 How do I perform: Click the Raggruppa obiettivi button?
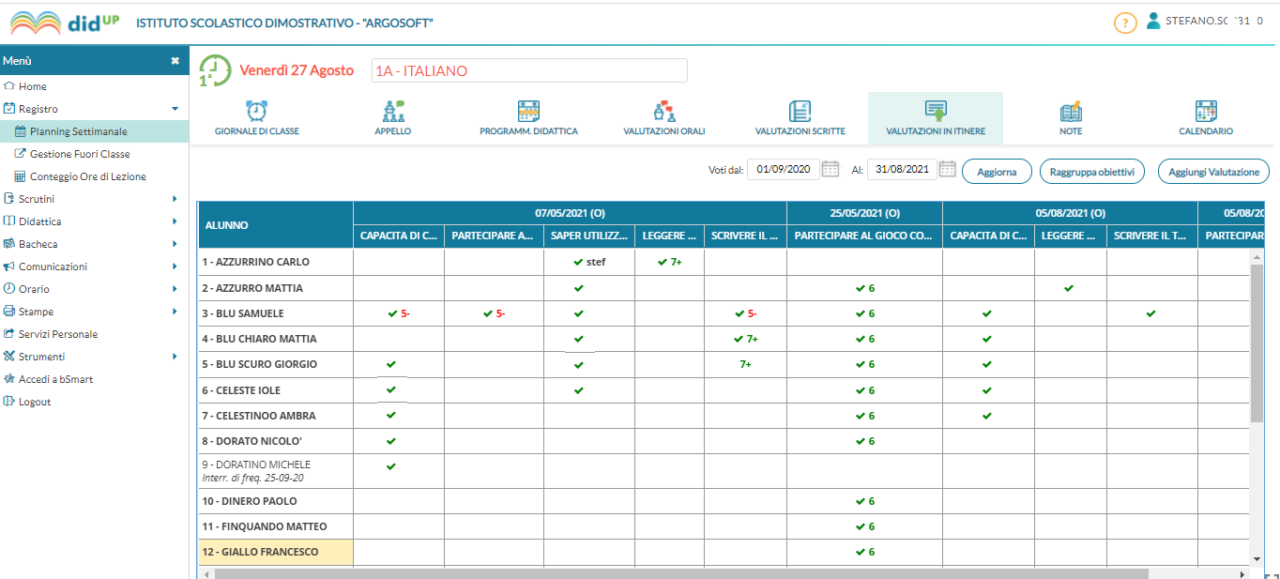(1092, 172)
